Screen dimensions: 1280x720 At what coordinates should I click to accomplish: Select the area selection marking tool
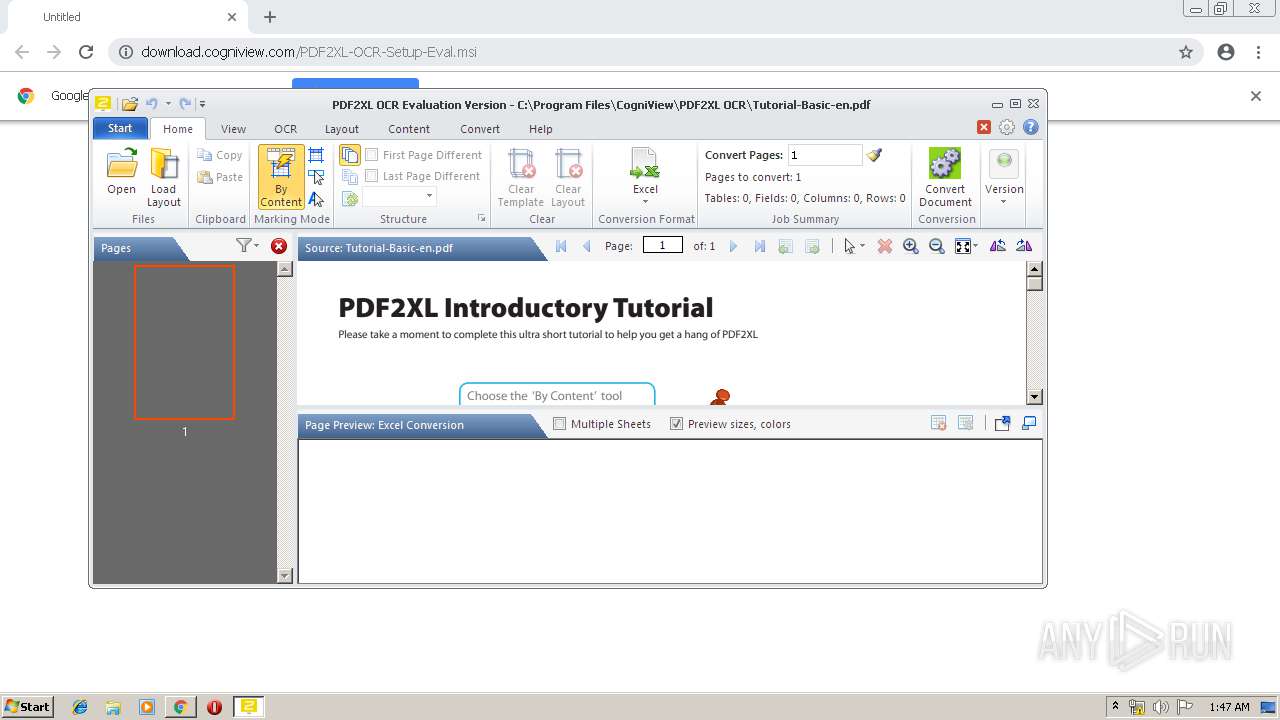coord(316,177)
